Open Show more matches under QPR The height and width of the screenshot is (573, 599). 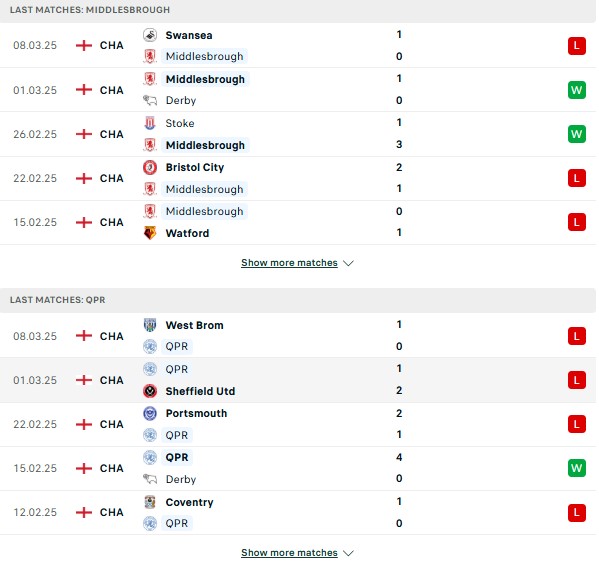click(x=289, y=553)
